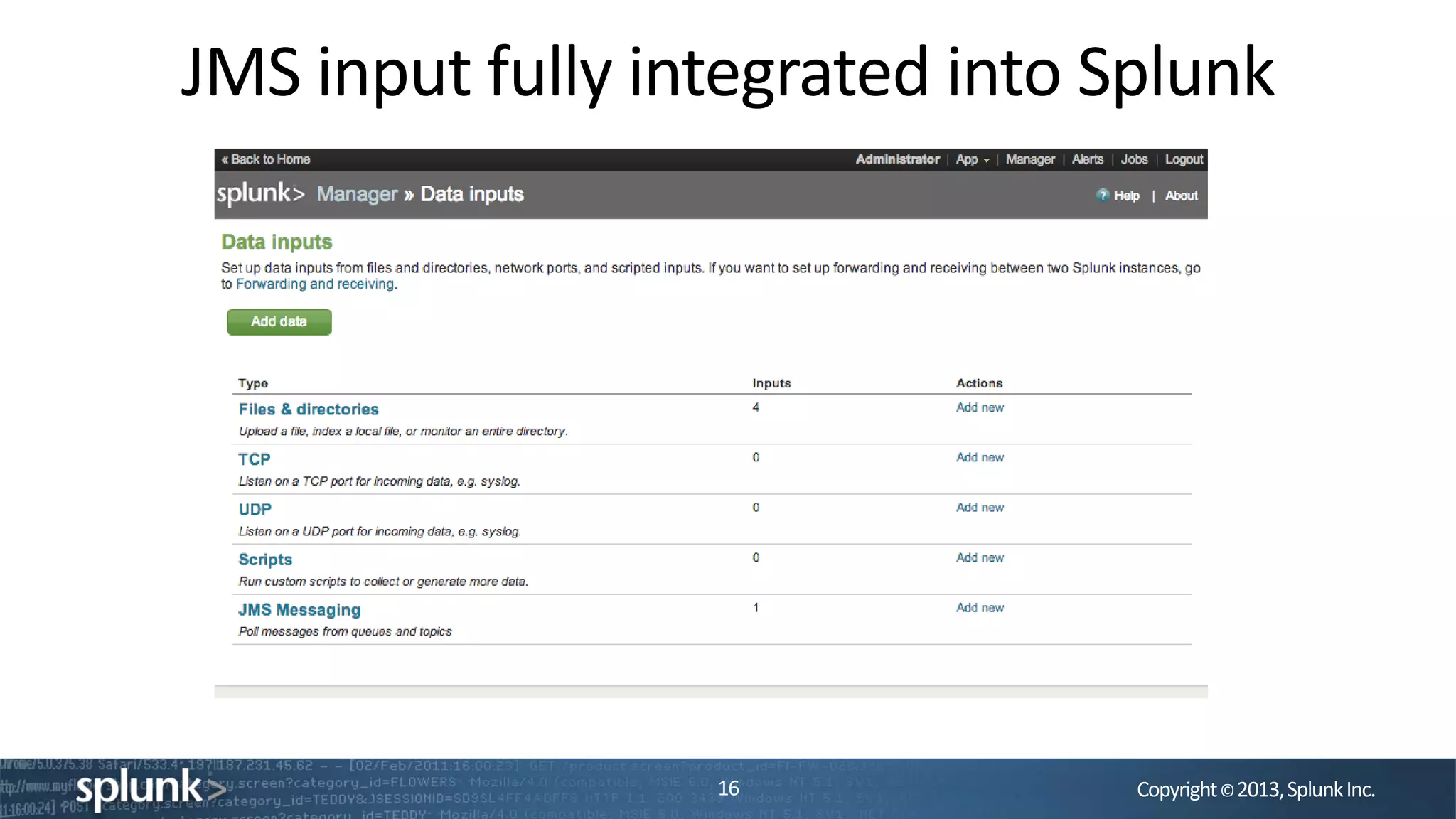Click Logout in the top bar
This screenshot has width=1456, height=819.
(1184, 159)
